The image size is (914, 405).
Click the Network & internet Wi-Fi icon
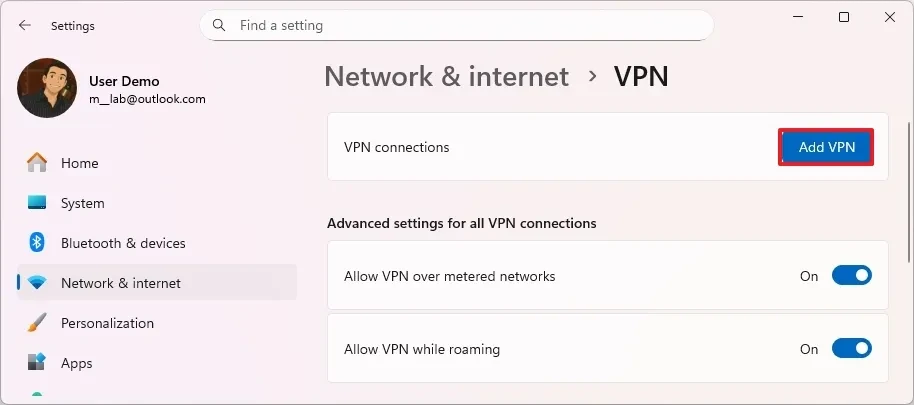[37, 283]
